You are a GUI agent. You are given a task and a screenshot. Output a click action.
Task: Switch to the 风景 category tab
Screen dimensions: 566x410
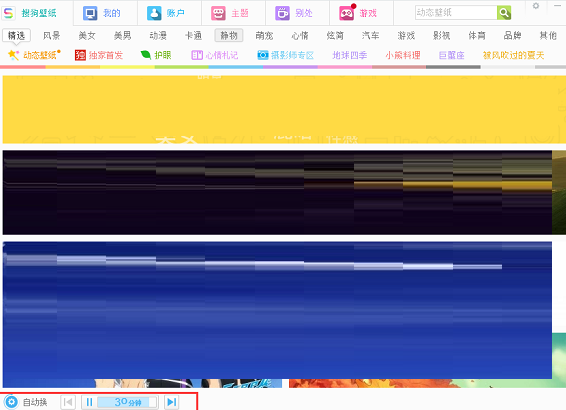(x=52, y=35)
